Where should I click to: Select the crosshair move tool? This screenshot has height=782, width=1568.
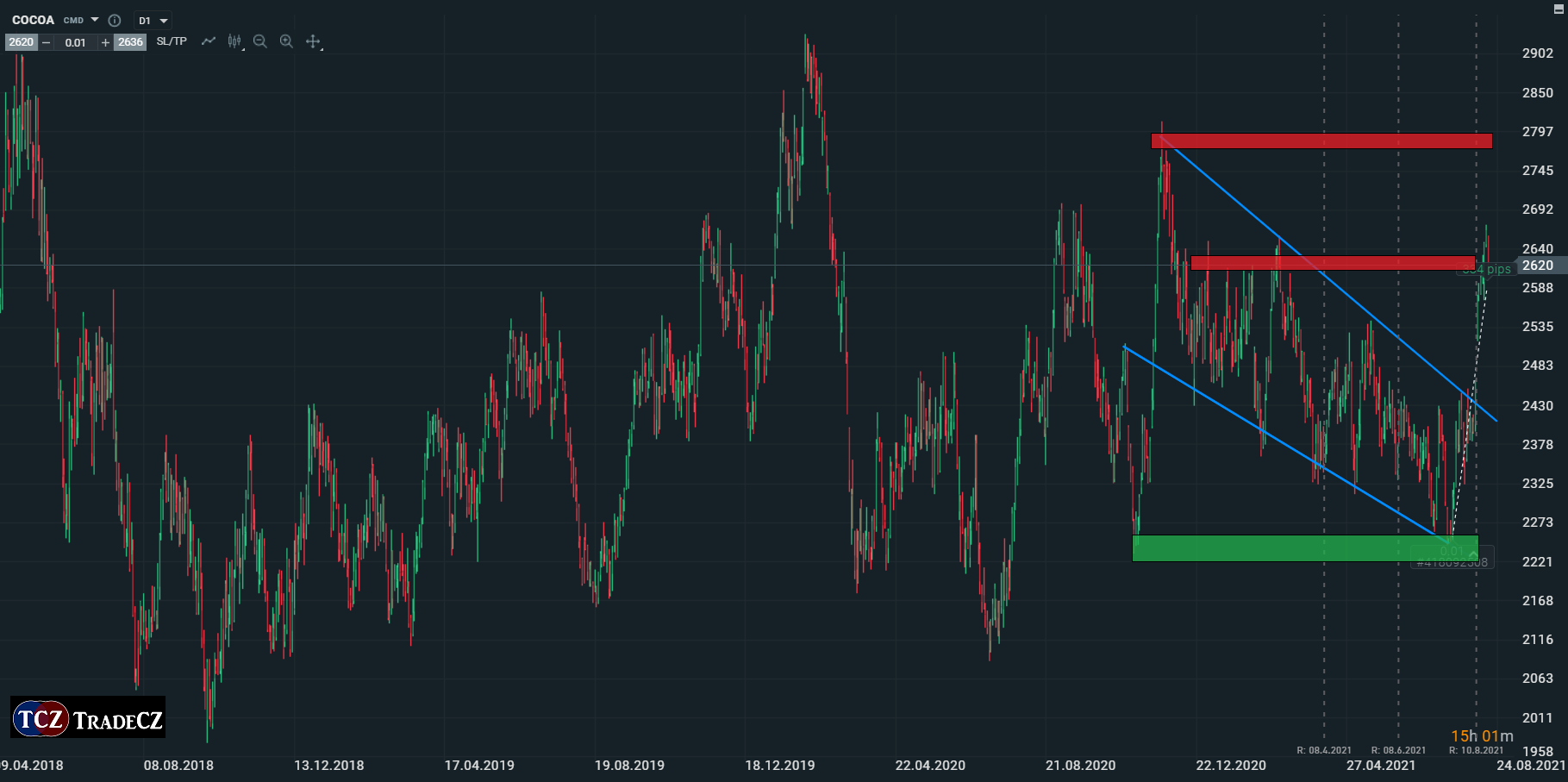313,41
